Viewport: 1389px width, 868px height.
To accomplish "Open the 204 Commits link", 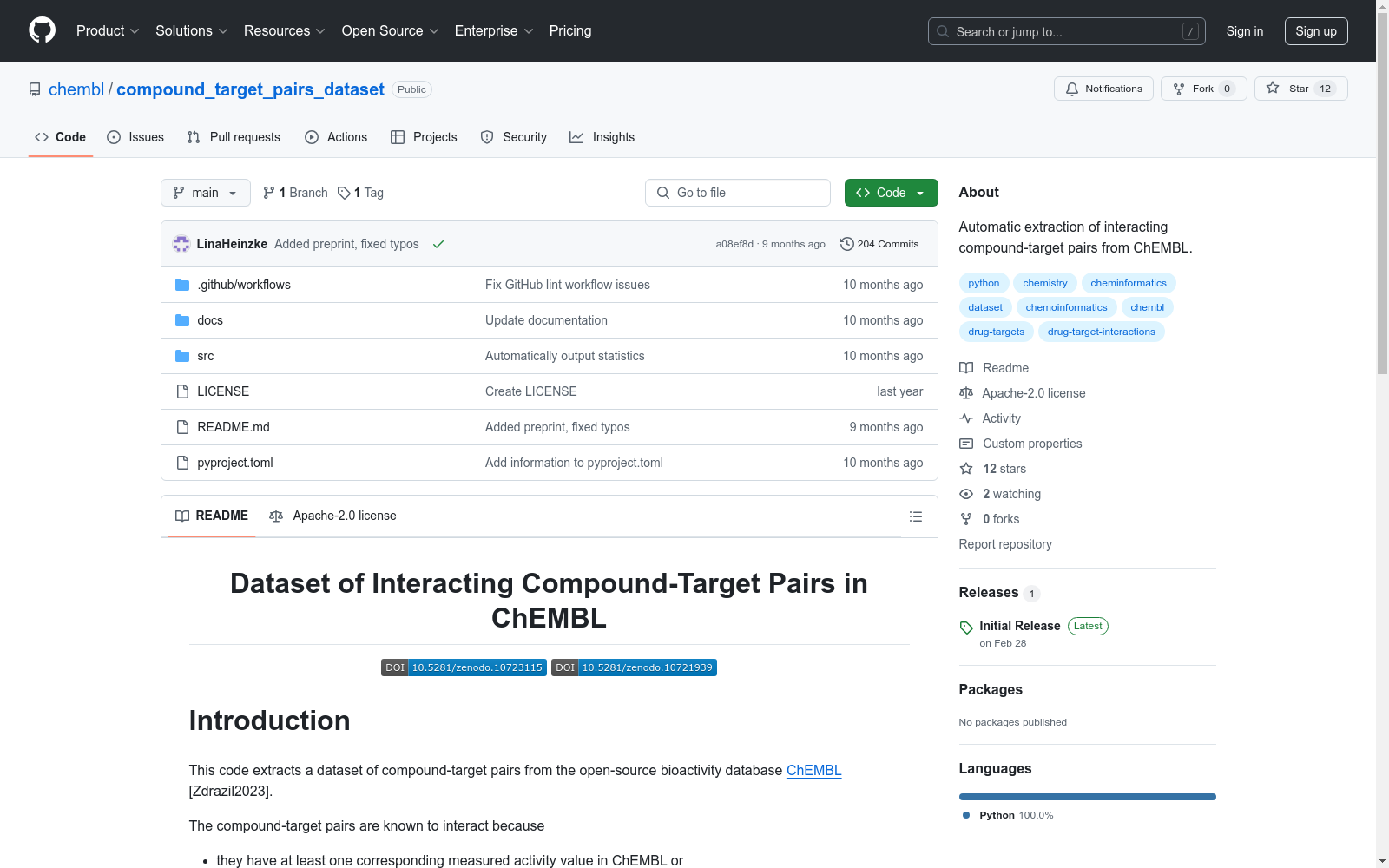I will [x=879, y=244].
